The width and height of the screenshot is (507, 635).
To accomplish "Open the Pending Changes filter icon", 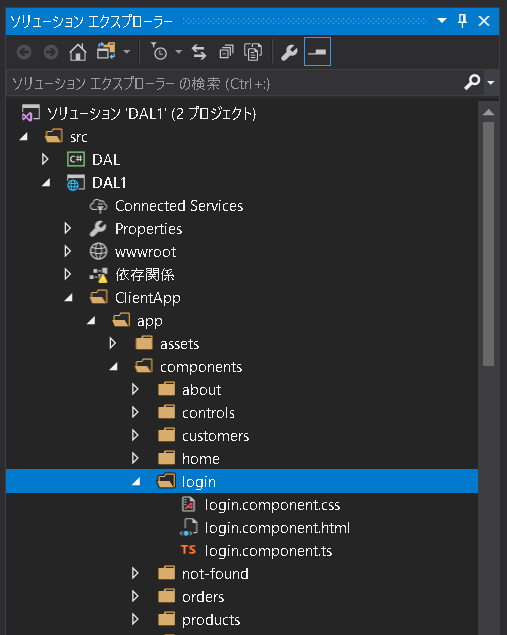I will click(x=160, y=52).
